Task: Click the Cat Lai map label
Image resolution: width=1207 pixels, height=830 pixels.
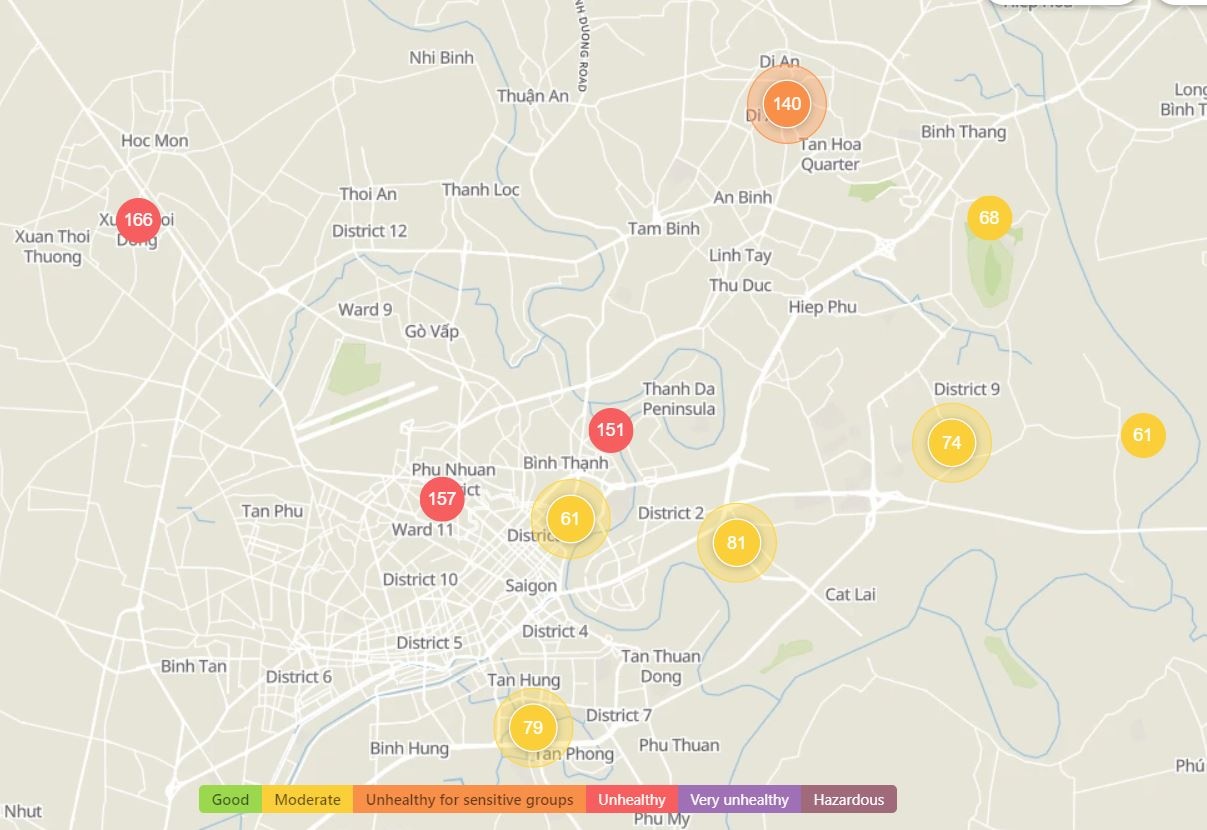Action: click(x=850, y=595)
